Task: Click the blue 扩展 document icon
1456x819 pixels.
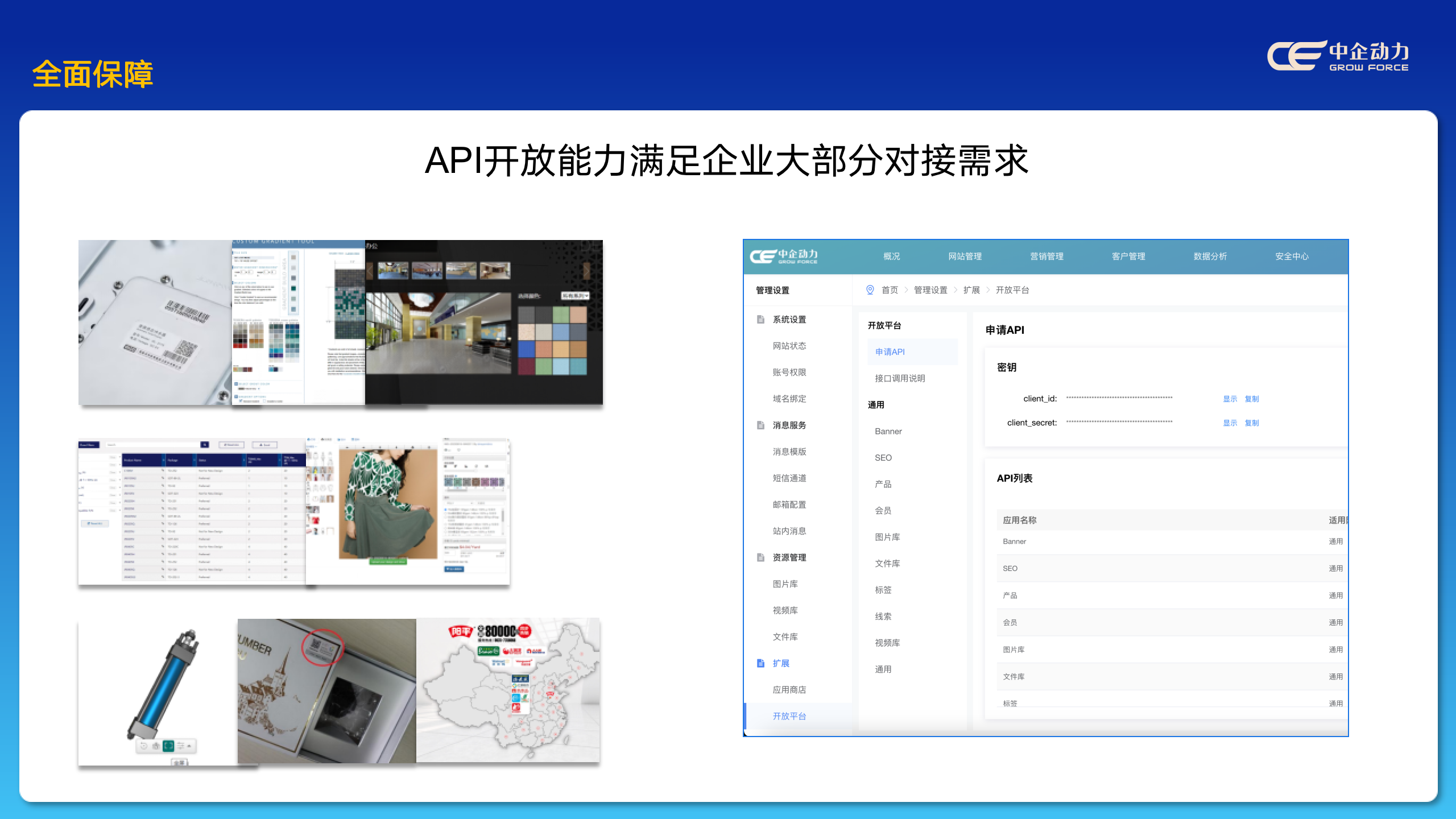Action: (760, 663)
